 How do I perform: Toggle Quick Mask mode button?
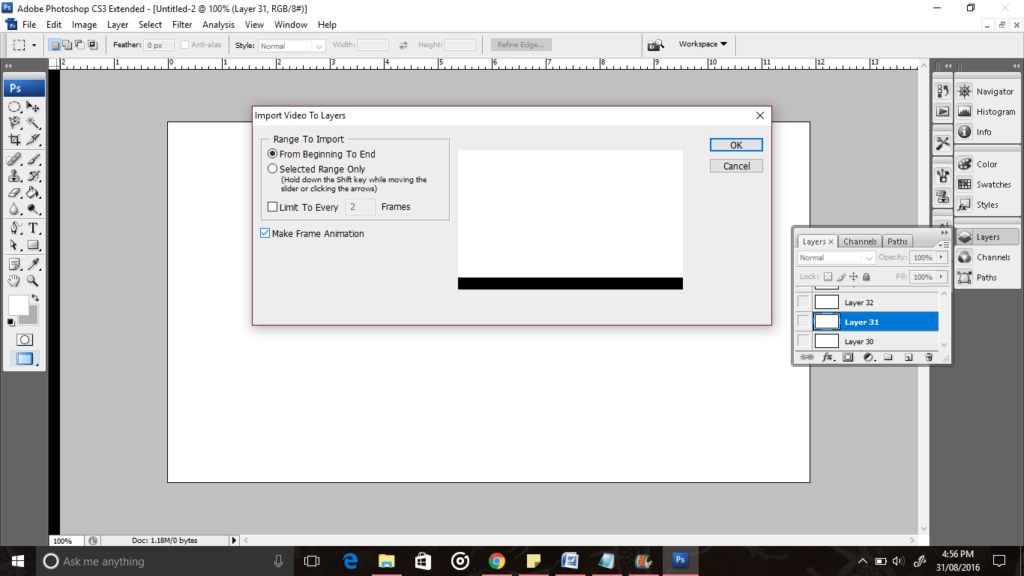(25, 340)
